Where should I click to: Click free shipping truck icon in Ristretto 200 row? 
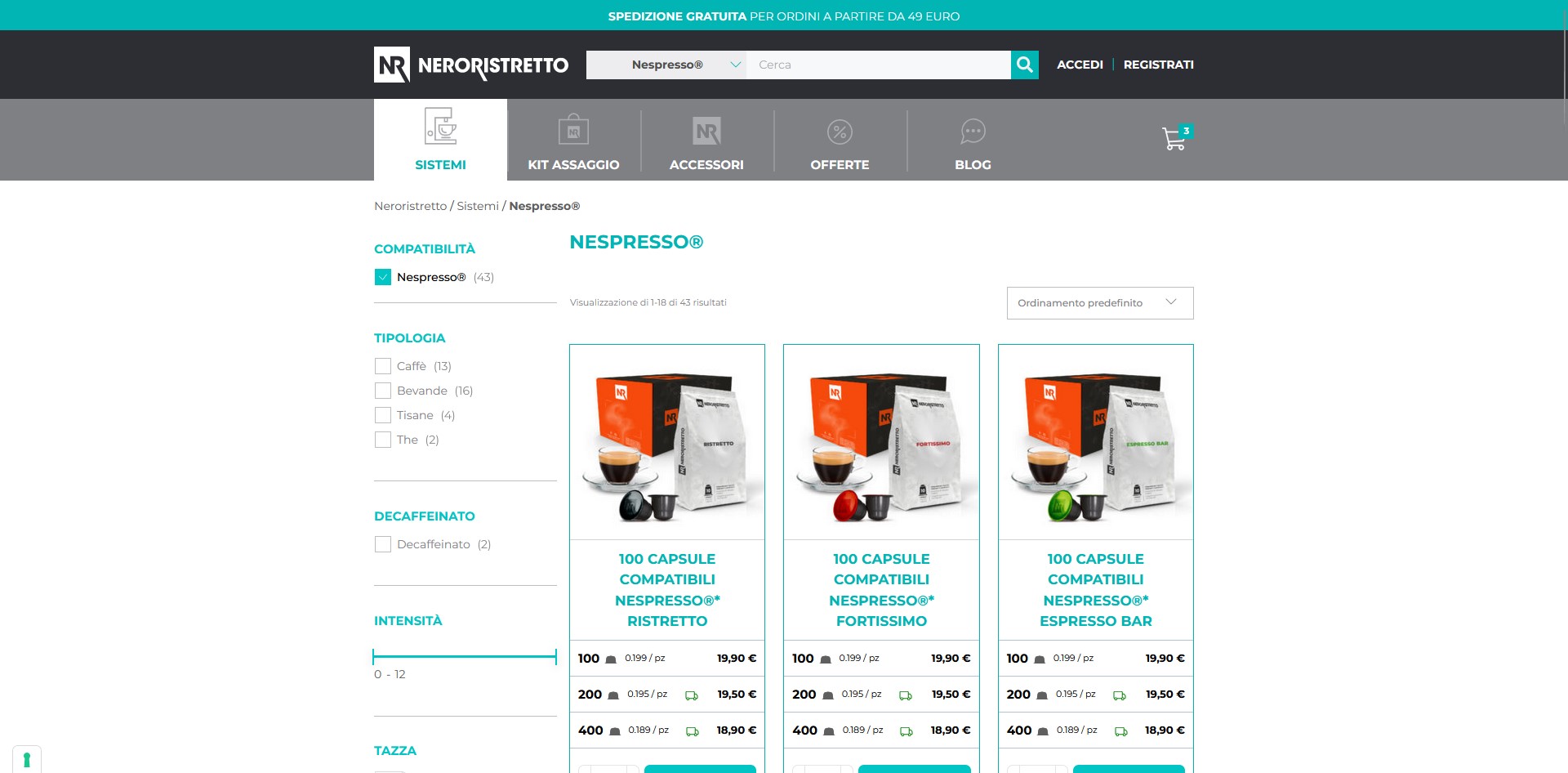pos(692,695)
